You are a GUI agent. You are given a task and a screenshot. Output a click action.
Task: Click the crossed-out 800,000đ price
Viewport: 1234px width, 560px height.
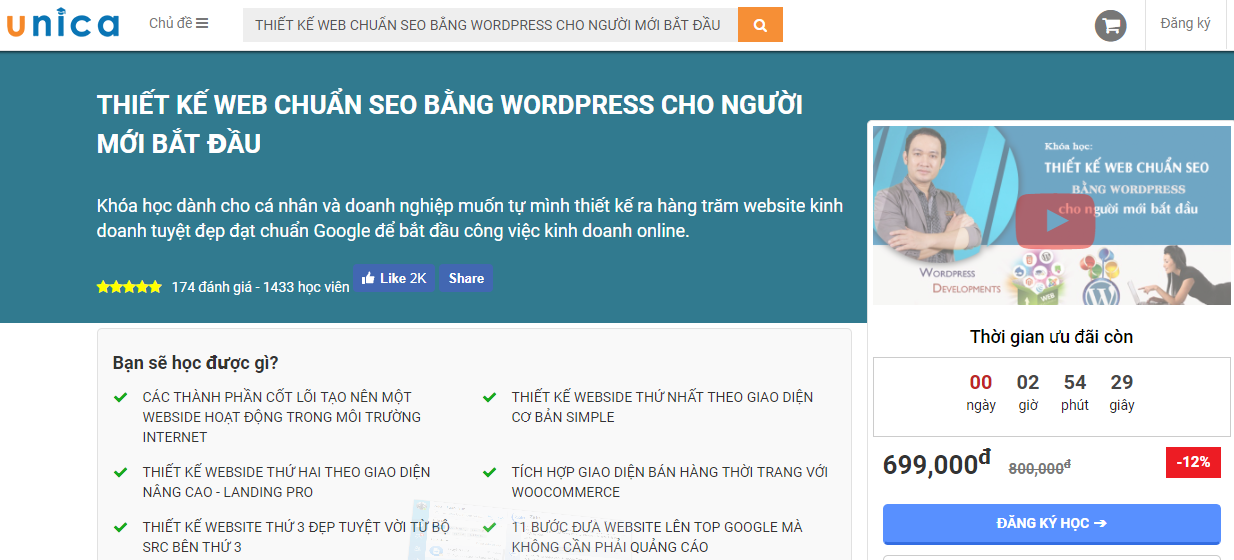coord(1039,467)
